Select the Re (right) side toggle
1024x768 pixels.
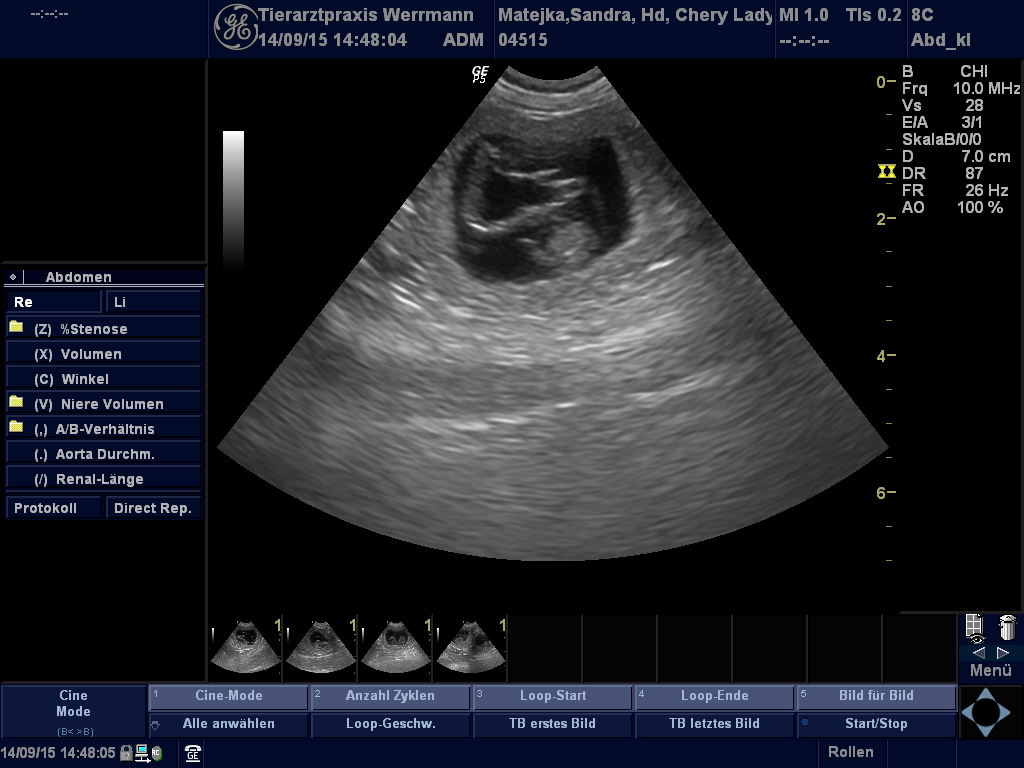click(54, 301)
